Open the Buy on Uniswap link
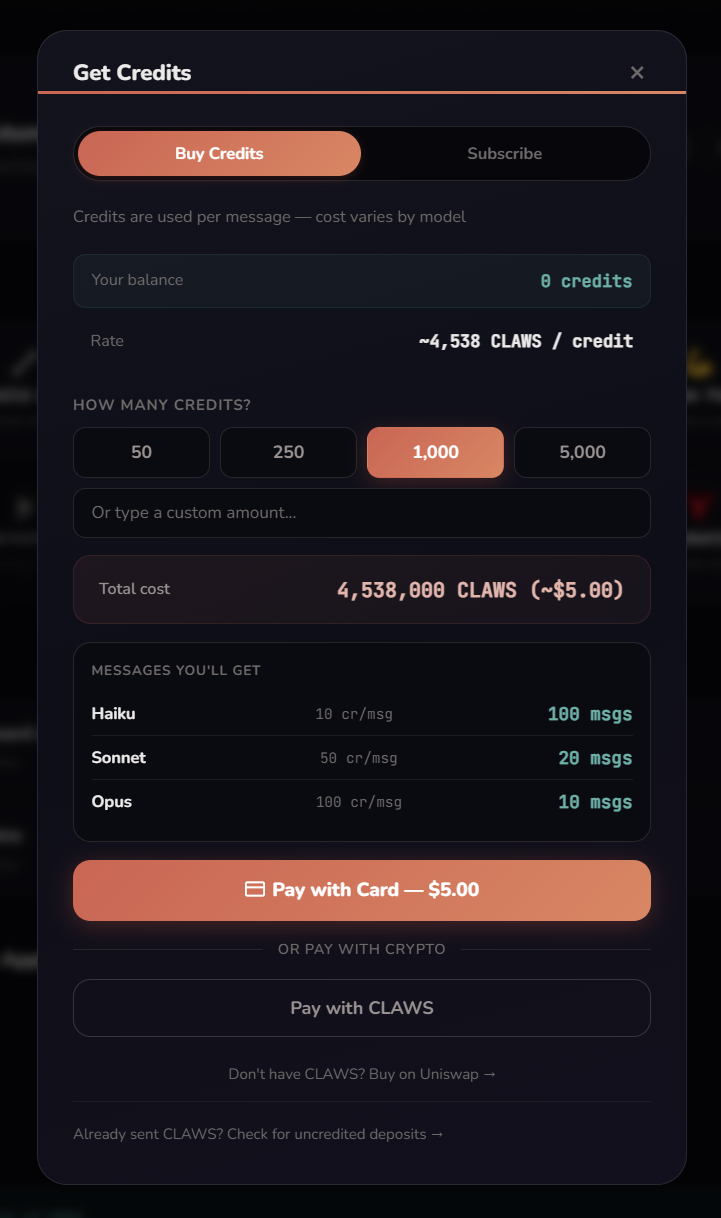 tap(361, 1073)
